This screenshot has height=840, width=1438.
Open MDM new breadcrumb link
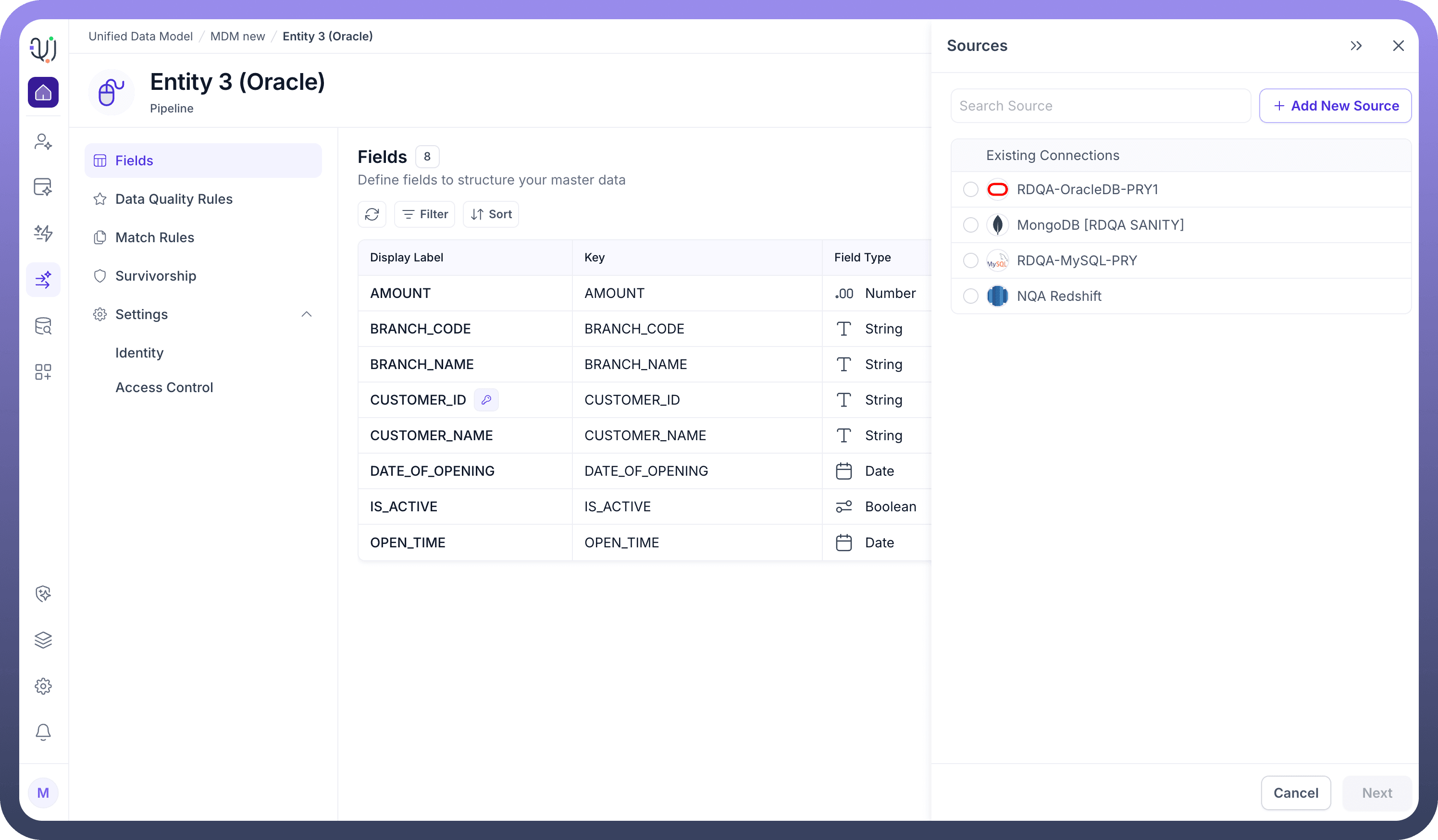coord(237,37)
